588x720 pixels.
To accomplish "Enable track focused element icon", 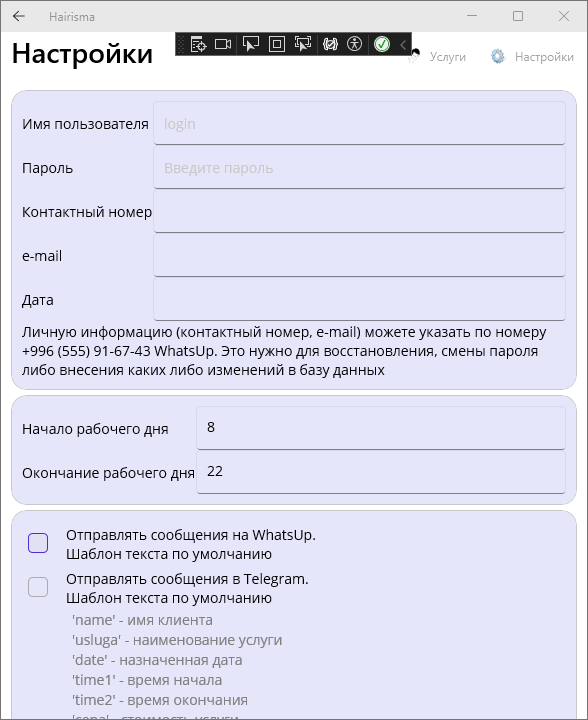I will (303, 44).
